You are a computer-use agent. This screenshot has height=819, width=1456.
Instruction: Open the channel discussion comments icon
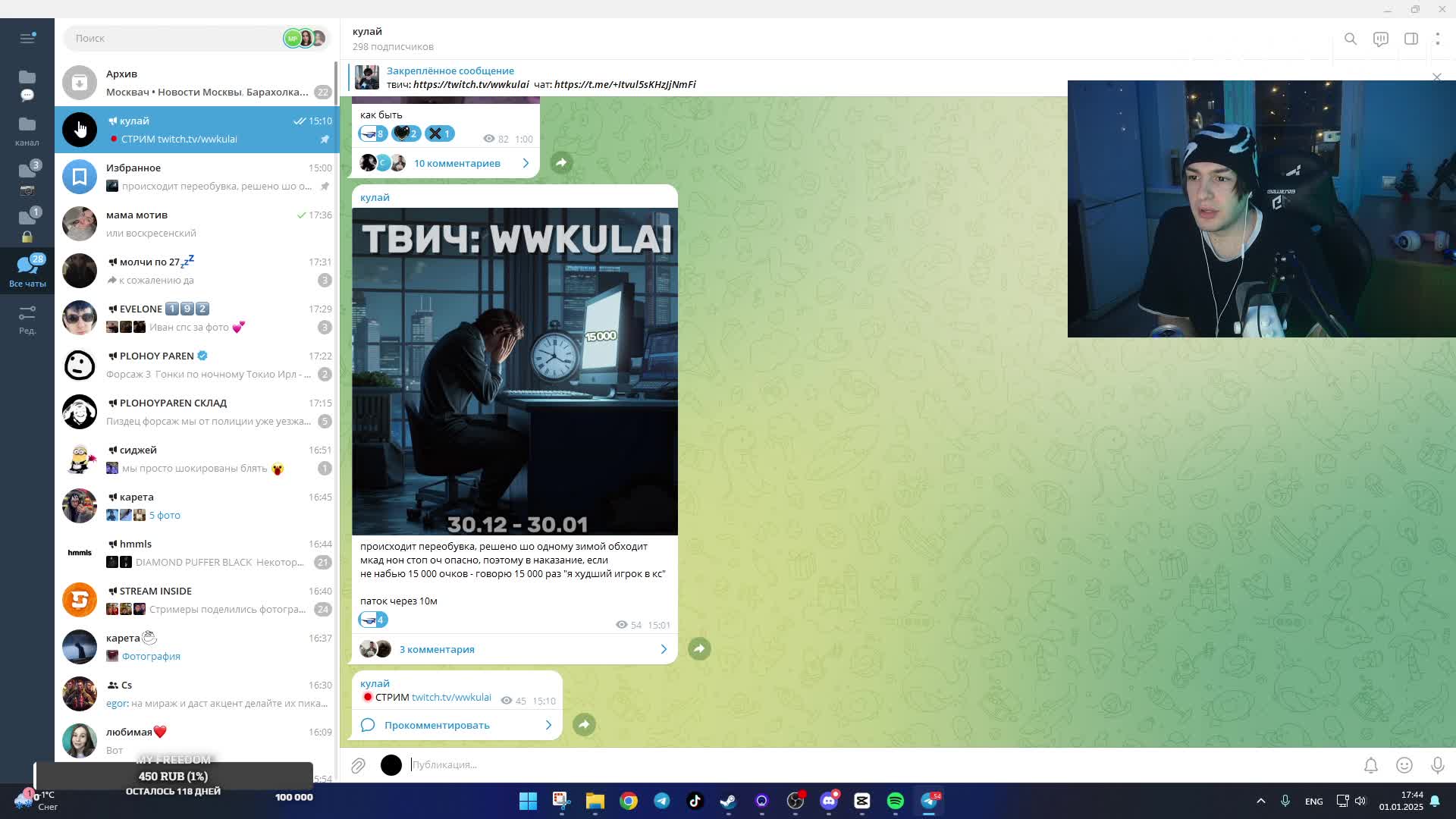(1381, 39)
